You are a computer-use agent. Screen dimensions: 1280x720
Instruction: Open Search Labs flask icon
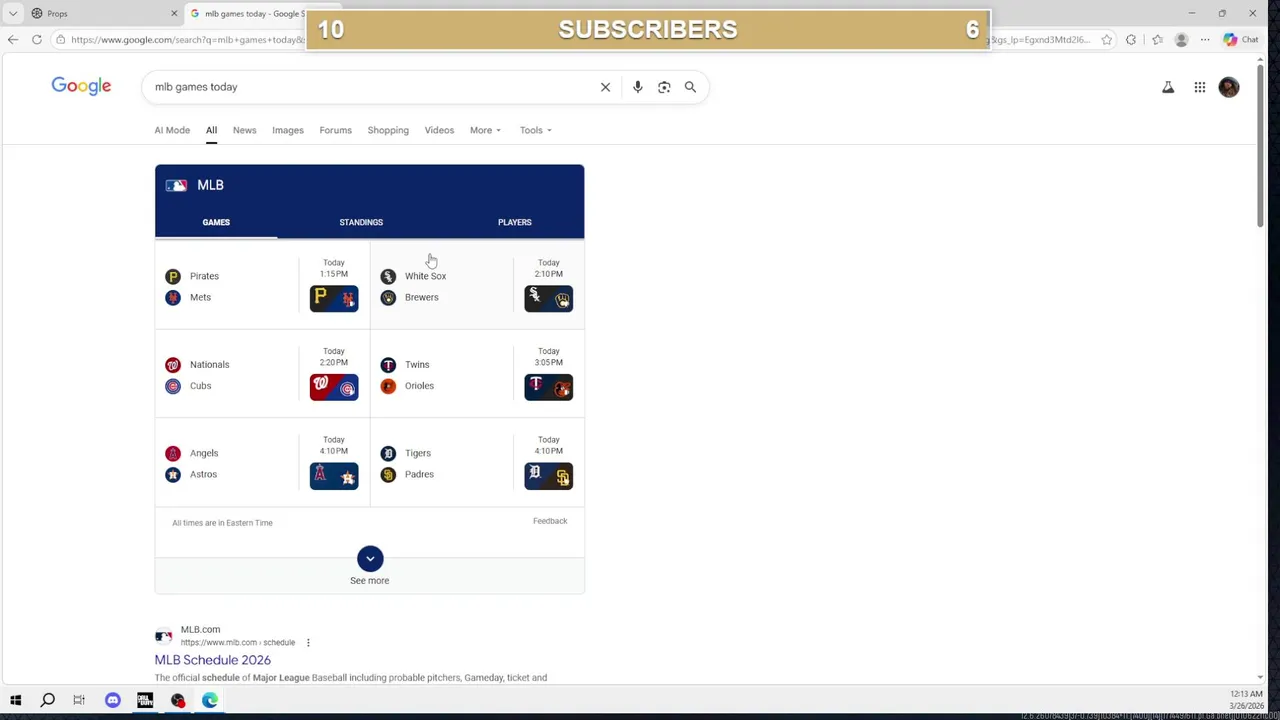pyautogui.click(x=1168, y=87)
